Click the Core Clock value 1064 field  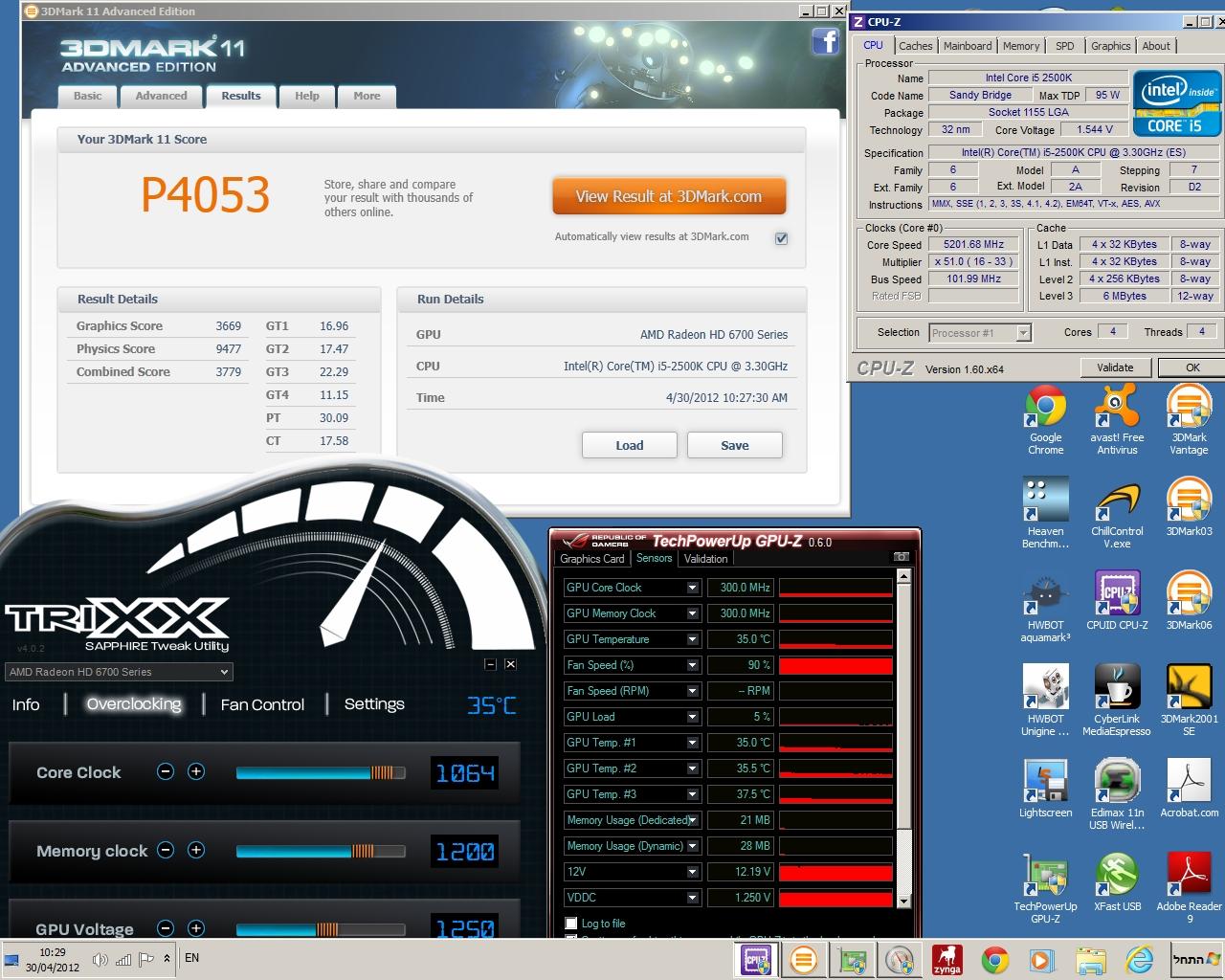tap(465, 772)
